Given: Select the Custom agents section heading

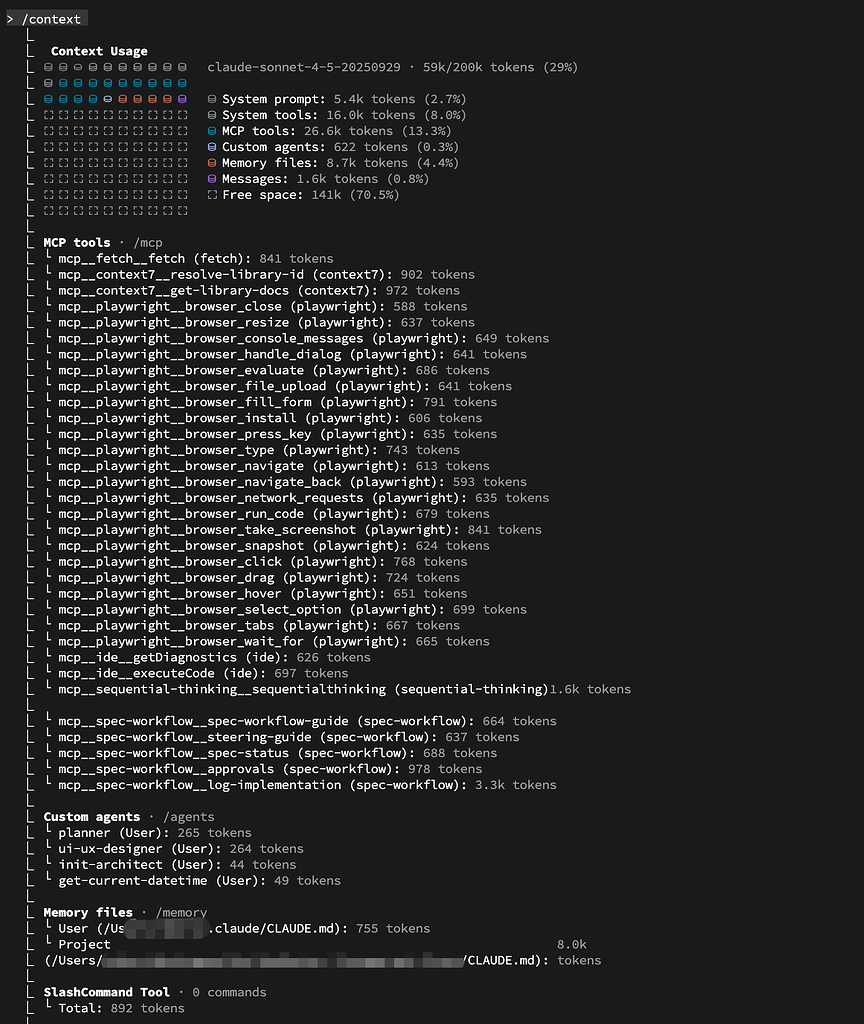Looking at the screenshot, I should (x=91, y=817).
